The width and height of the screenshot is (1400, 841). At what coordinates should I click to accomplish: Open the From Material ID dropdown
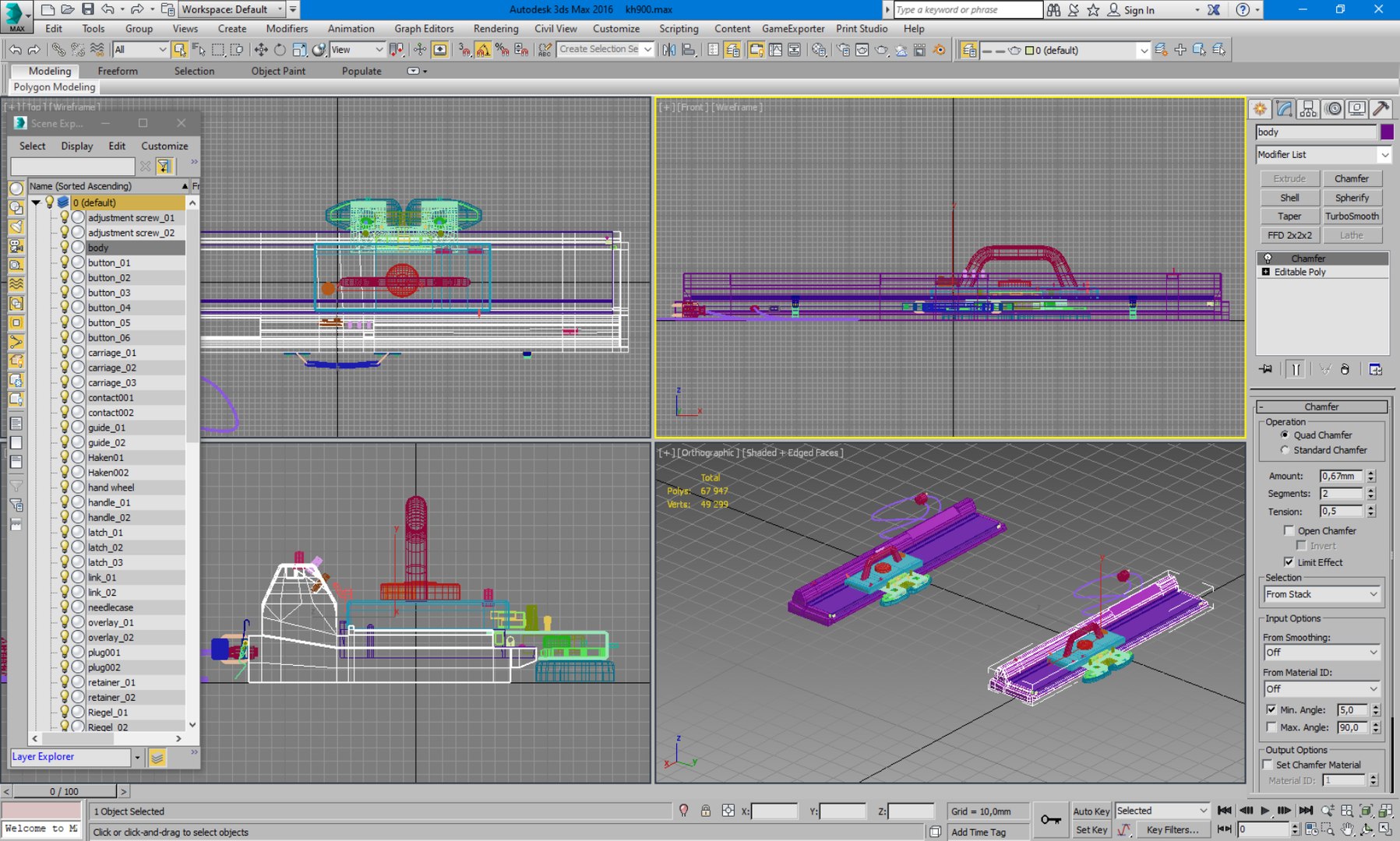coord(1321,689)
